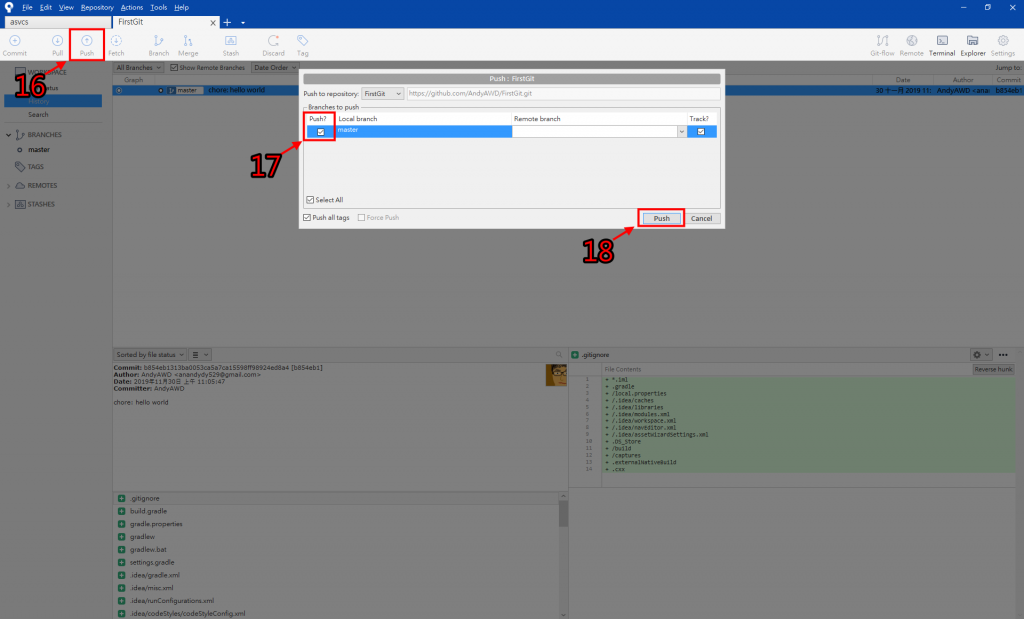1024x619 pixels.
Task: Open the All Branches dropdown
Action: point(138,67)
